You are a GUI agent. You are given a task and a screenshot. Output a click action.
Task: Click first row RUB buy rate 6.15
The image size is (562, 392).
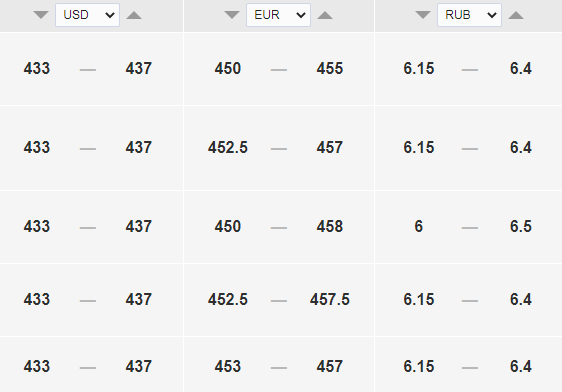coord(419,68)
